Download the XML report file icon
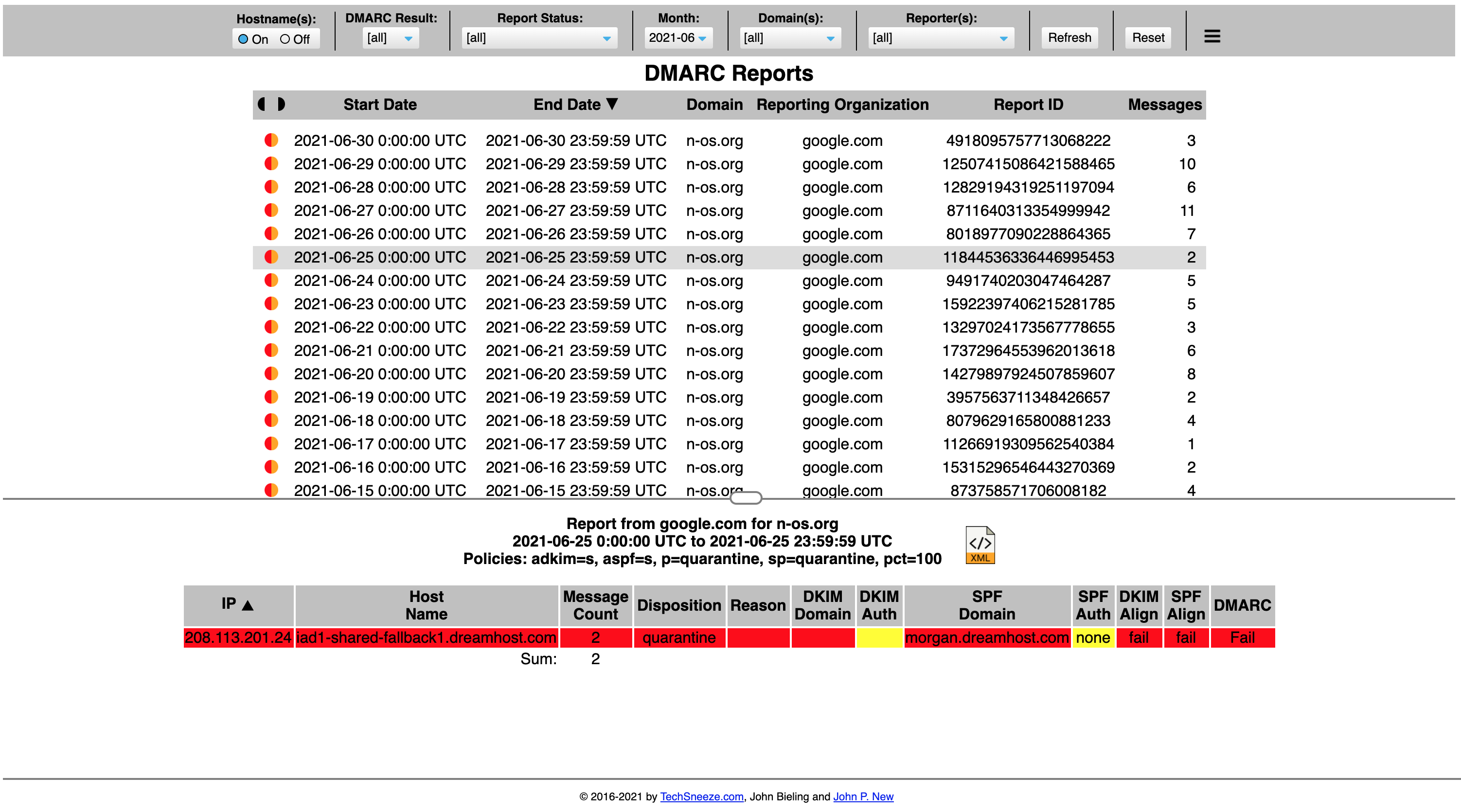This screenshot has height=812, width=1461. point(980,545)
